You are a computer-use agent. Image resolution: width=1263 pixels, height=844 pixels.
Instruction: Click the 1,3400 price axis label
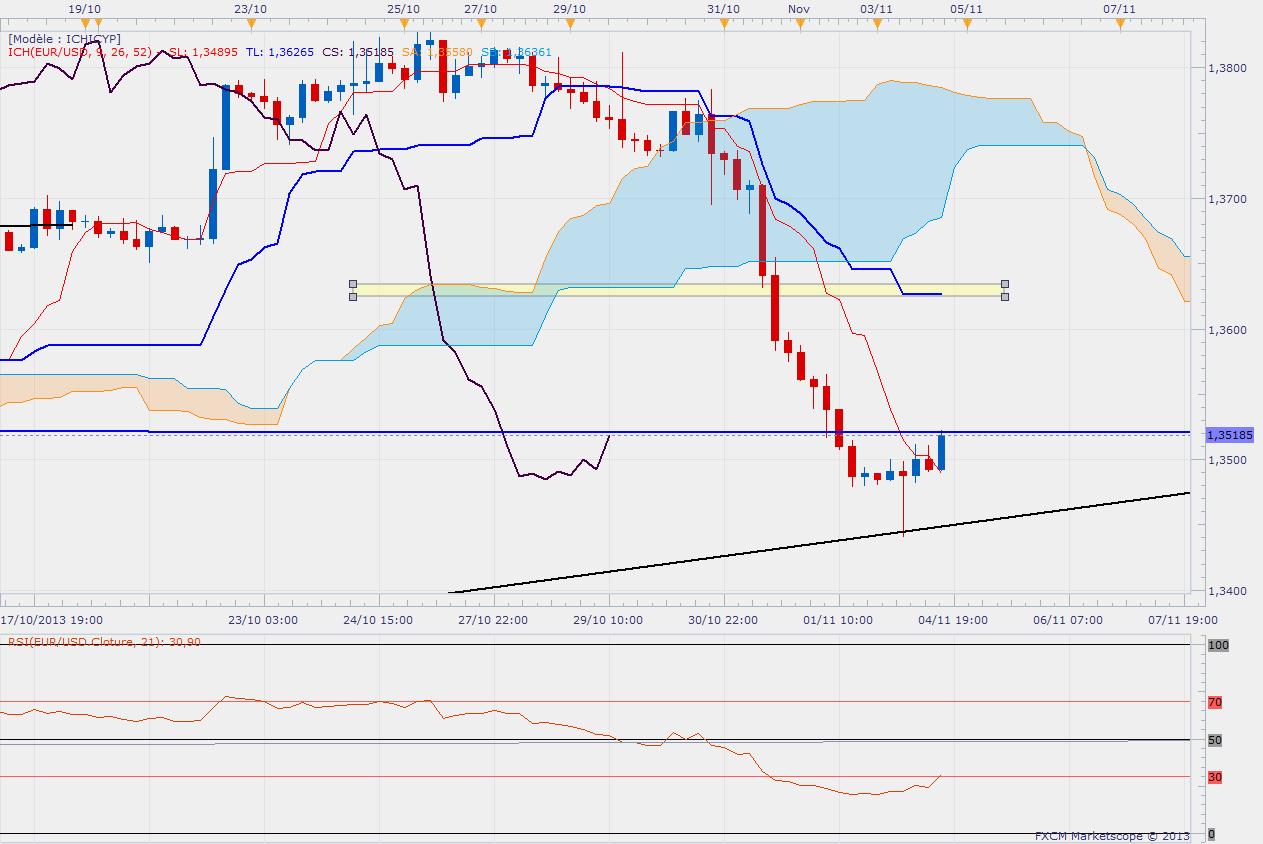point(1229,591)
